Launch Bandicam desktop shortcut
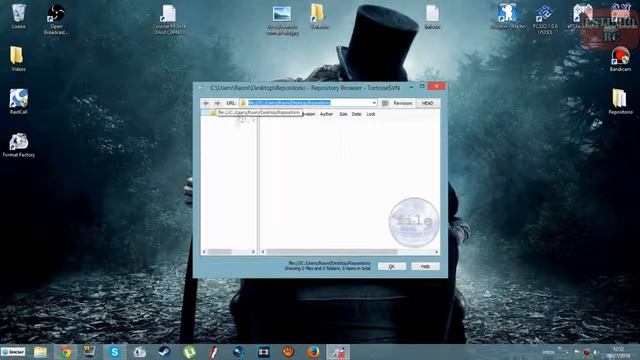The width and height of the screenshot is (640, 360). coord(620,59)
